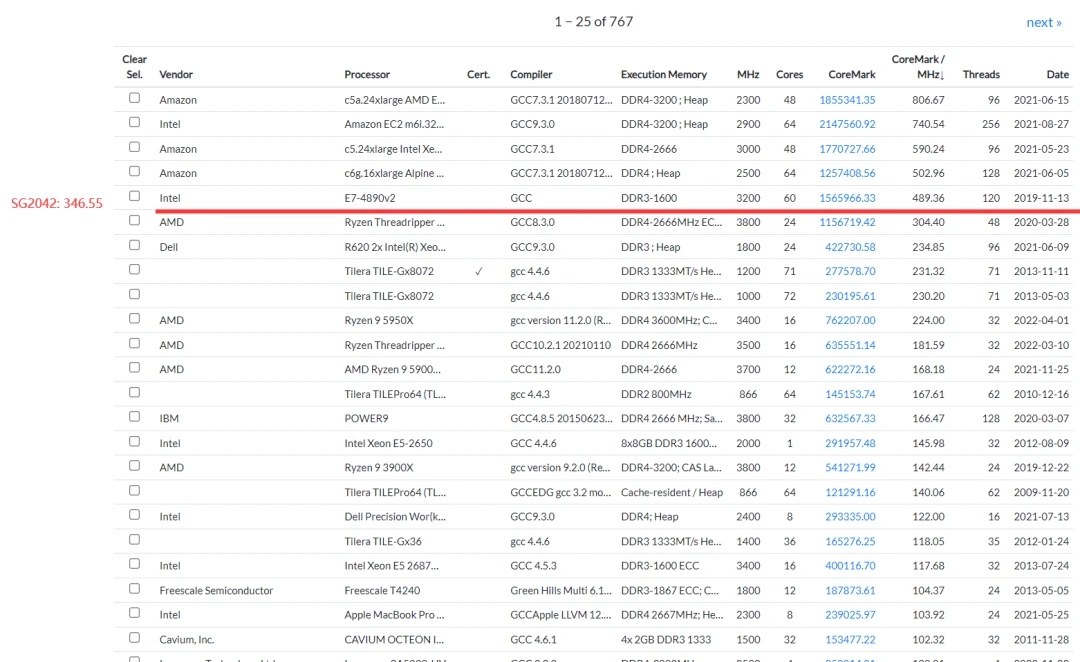The width and height of the screenshot is (1080, 662).
Task: Click the 'Tilera TILE-Gx36' processor cell
Action: [383, 541]
